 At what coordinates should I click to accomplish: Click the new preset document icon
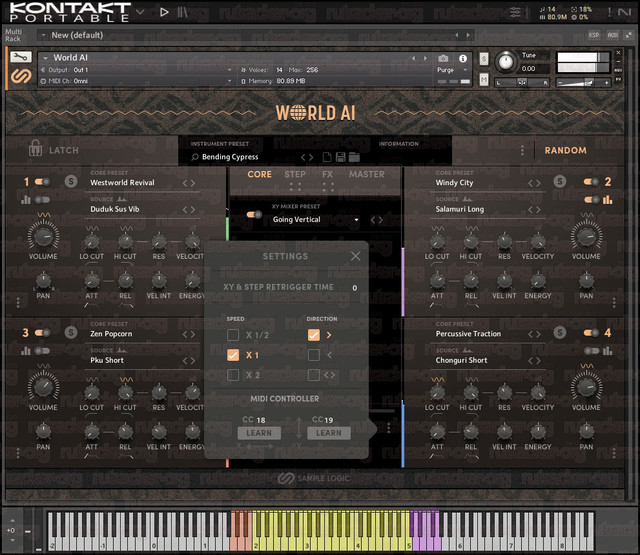coord(327,157)
